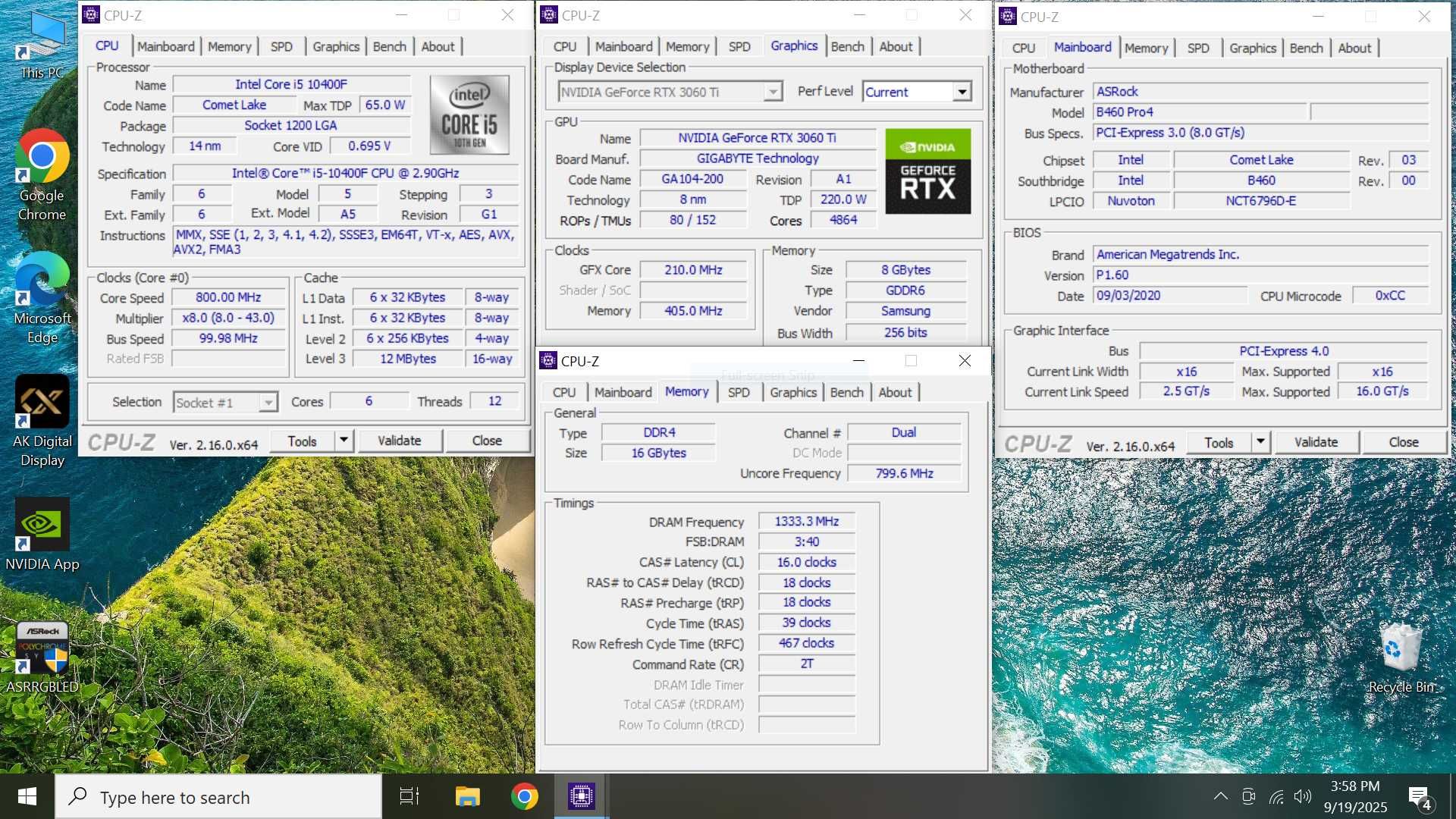1456x819 pixels.
Task: Click CPU-Z title icon in CPU window
Action: [91, 14]
